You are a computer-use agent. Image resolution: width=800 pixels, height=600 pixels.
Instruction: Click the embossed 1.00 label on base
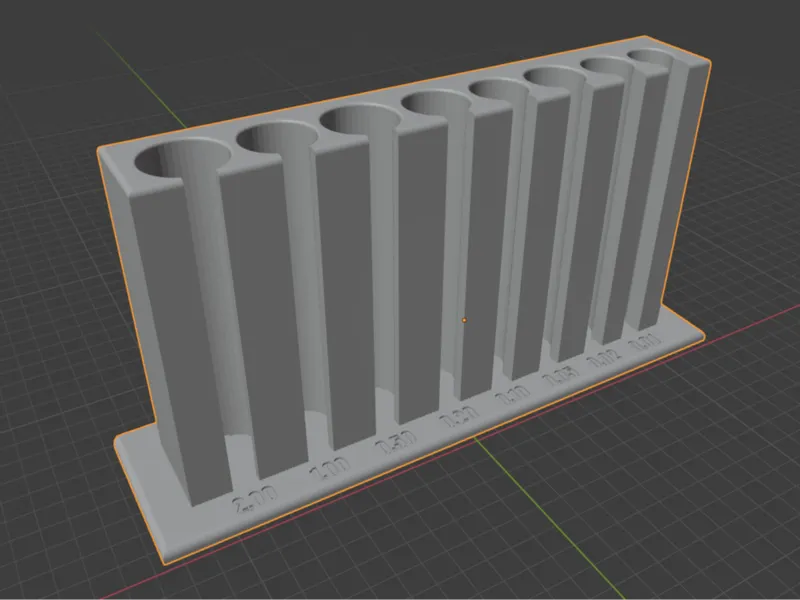coord(330,468)
